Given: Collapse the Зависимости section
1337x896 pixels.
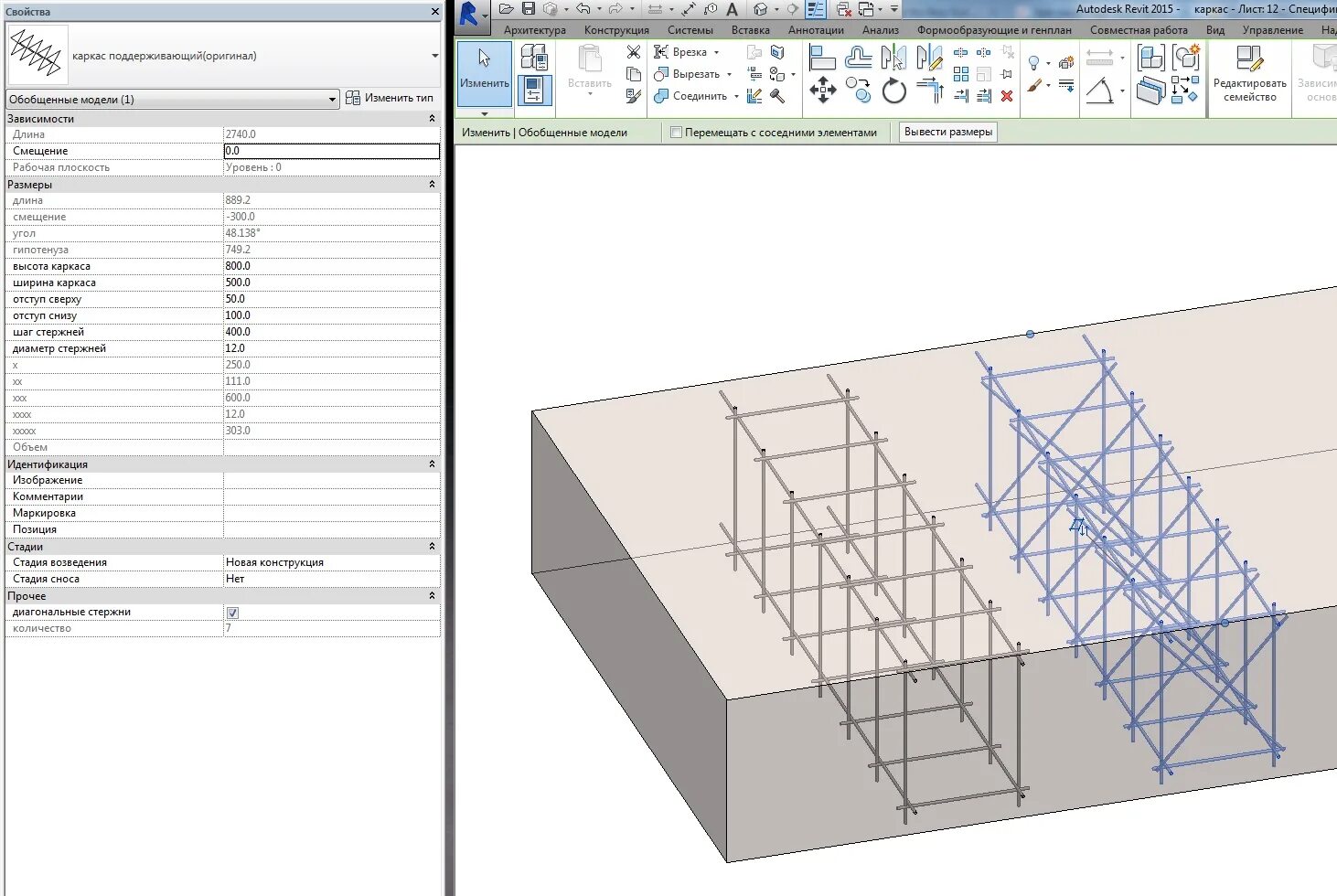Looking at the screenshot, I should point(431,118).
